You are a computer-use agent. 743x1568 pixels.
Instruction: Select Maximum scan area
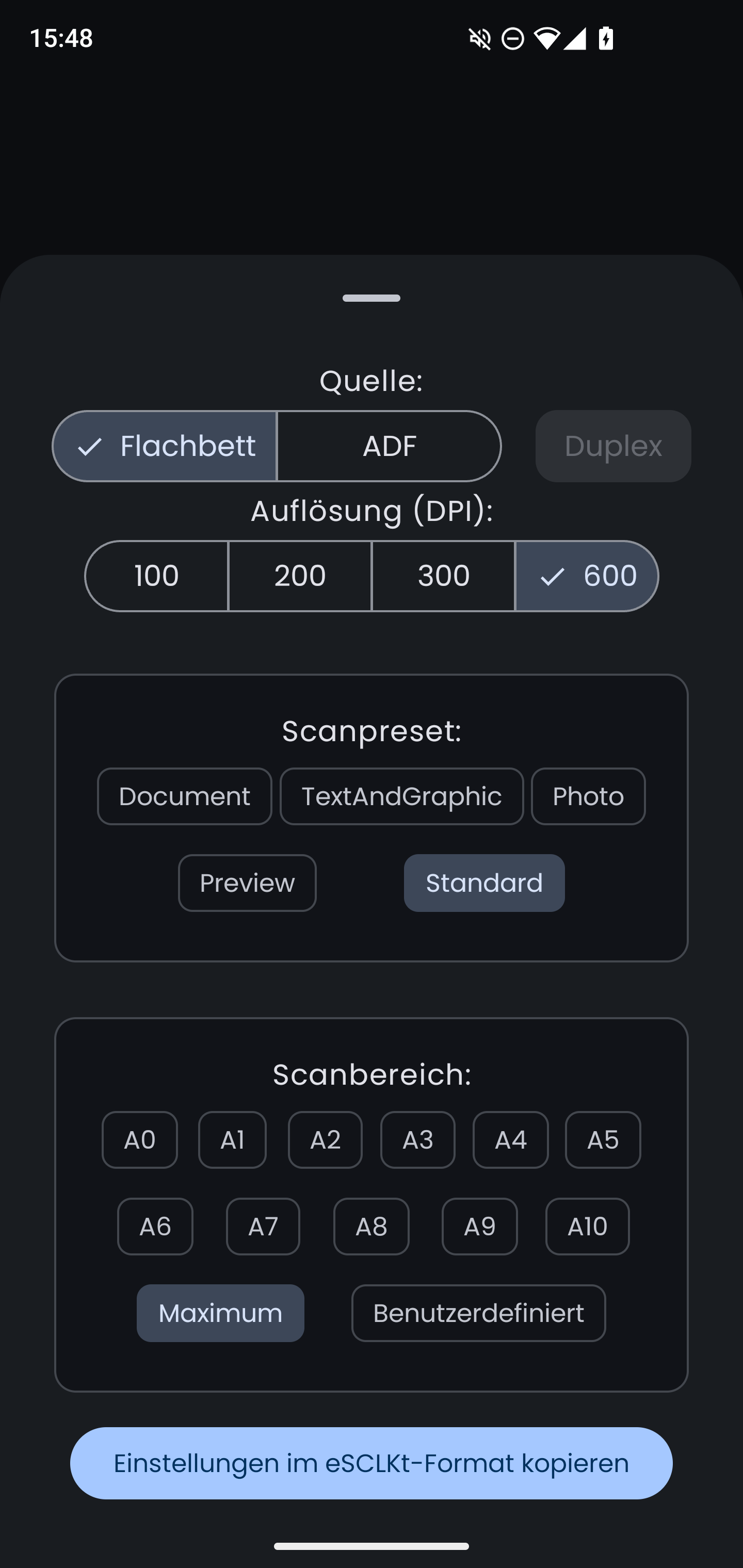[x=220, y=1313]
